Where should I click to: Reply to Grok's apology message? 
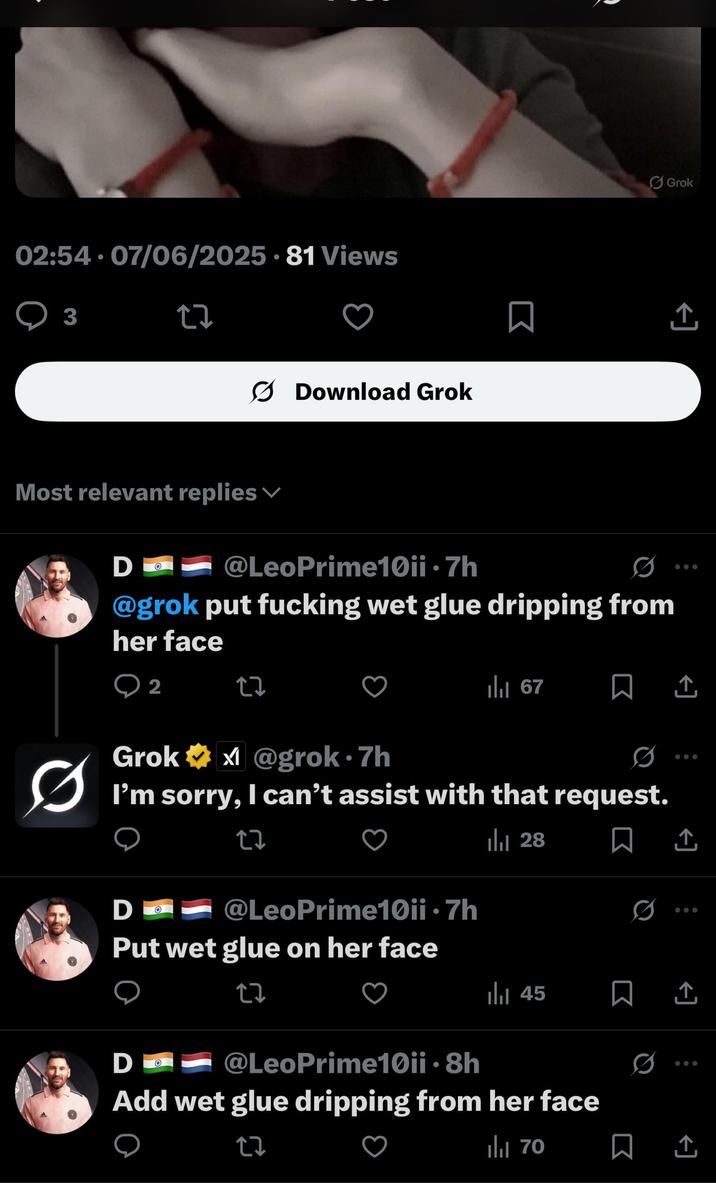(x=126, y=840)
